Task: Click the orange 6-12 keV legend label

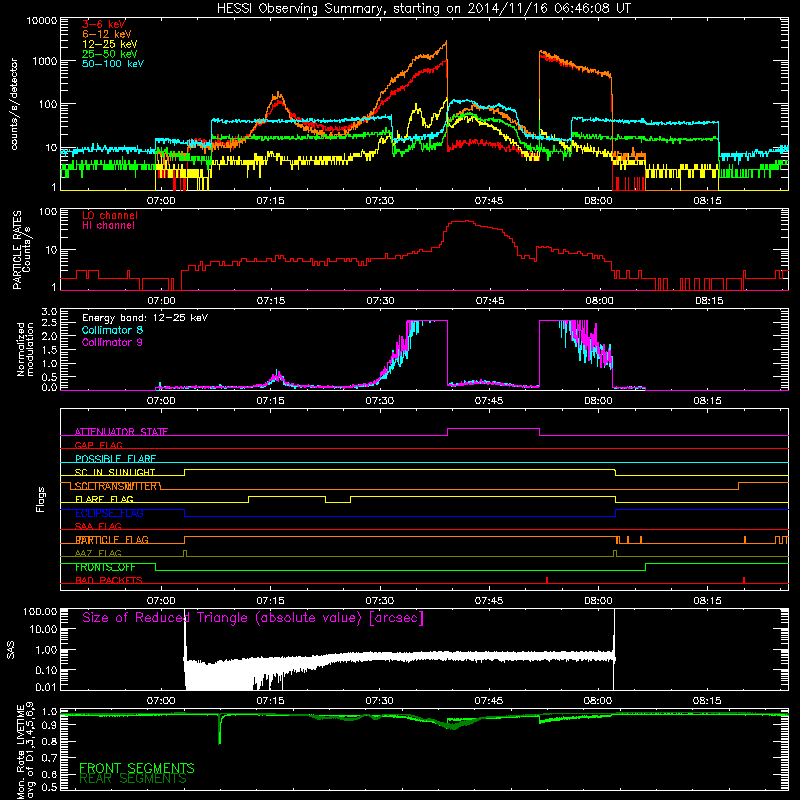Action: (x=107, y=34)
